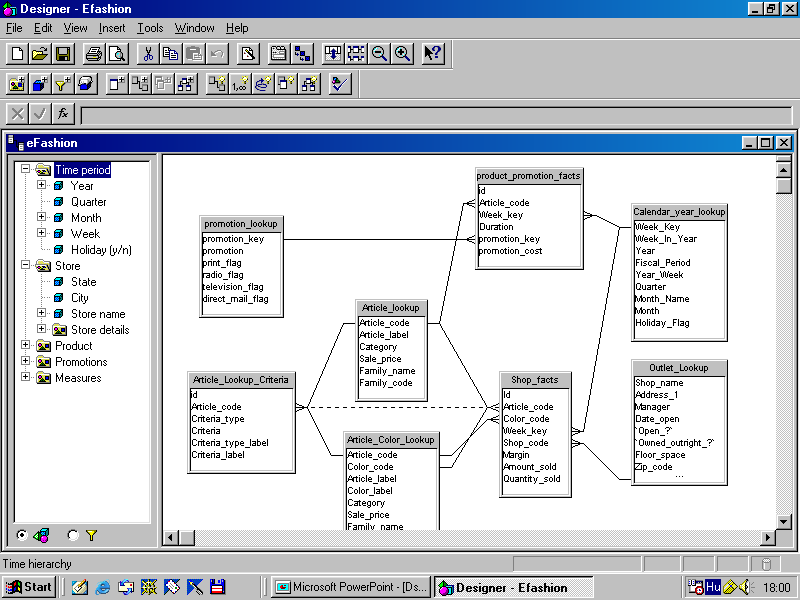Screen dimensions: 800x600
Task: Expand the Promotions class
Action: [x=26, y=361]
